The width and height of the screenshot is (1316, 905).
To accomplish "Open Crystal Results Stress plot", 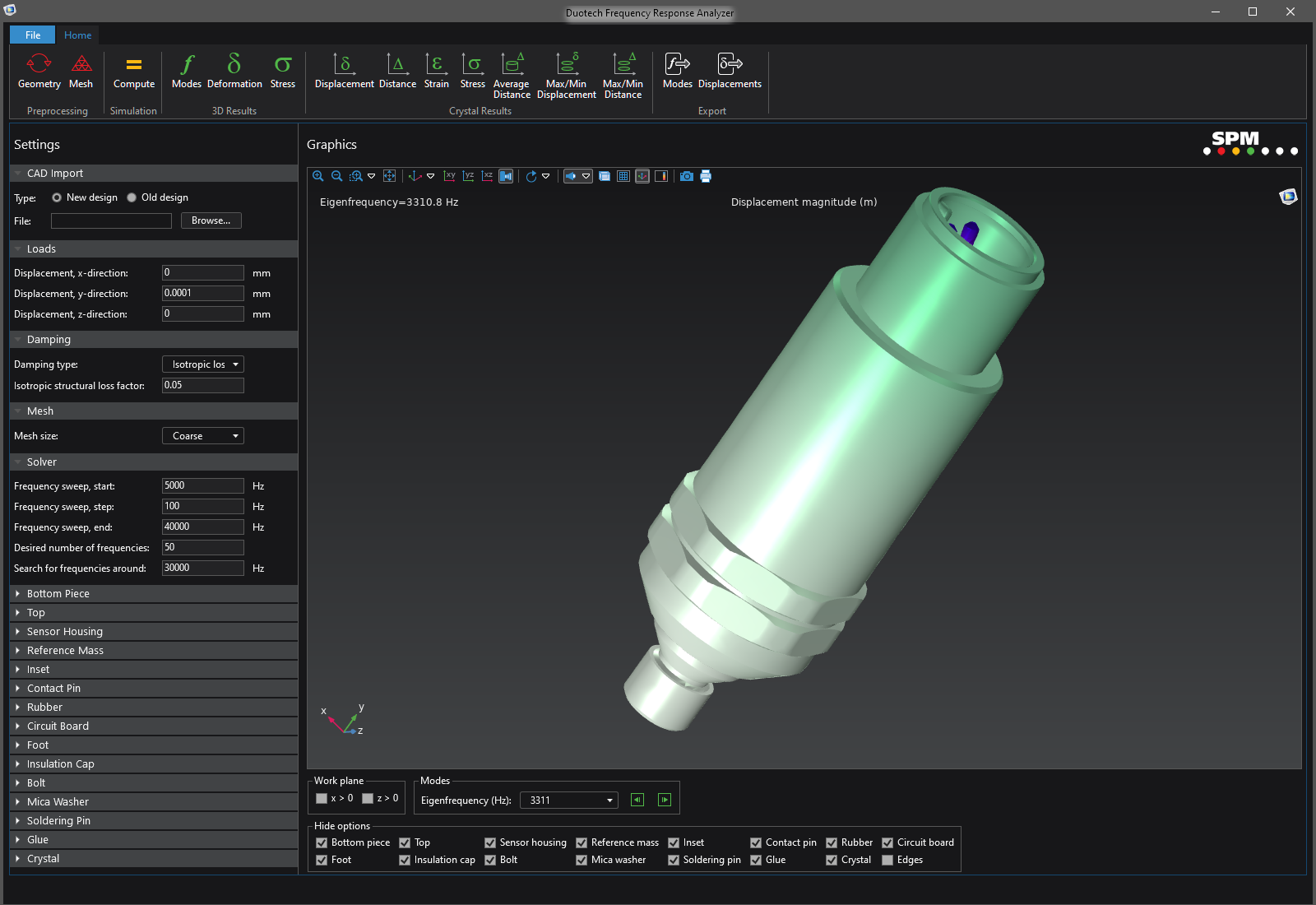I will [473, 72].
